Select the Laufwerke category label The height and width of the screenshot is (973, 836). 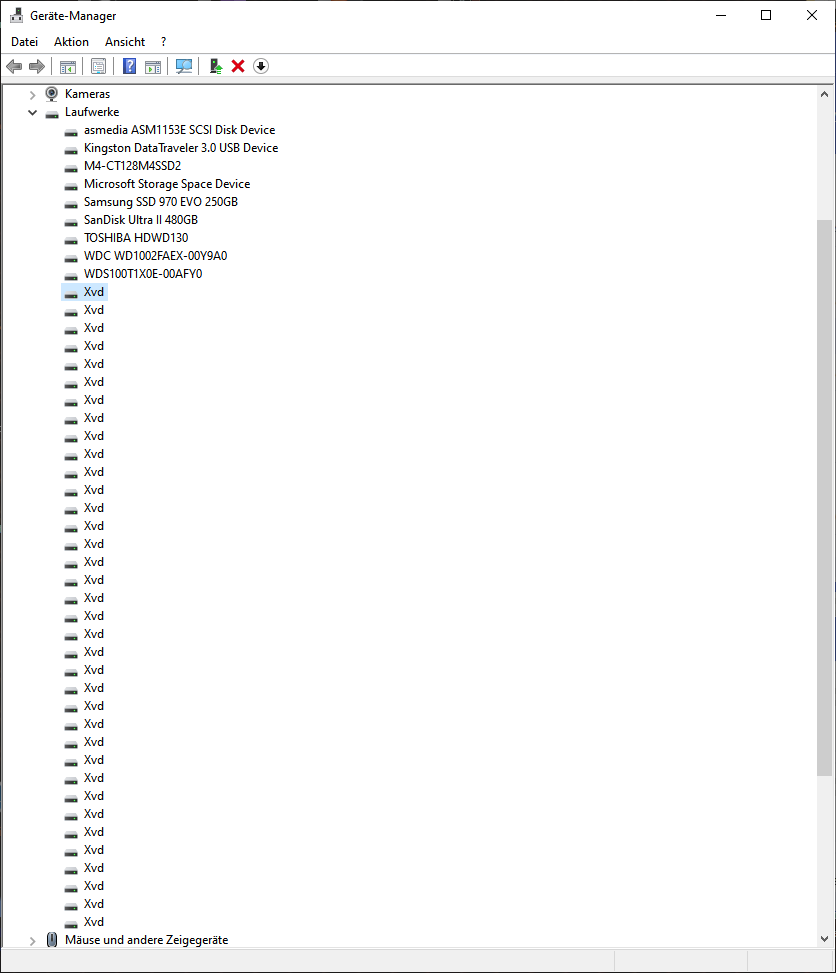pyautogui.click(x=92, y=112)
